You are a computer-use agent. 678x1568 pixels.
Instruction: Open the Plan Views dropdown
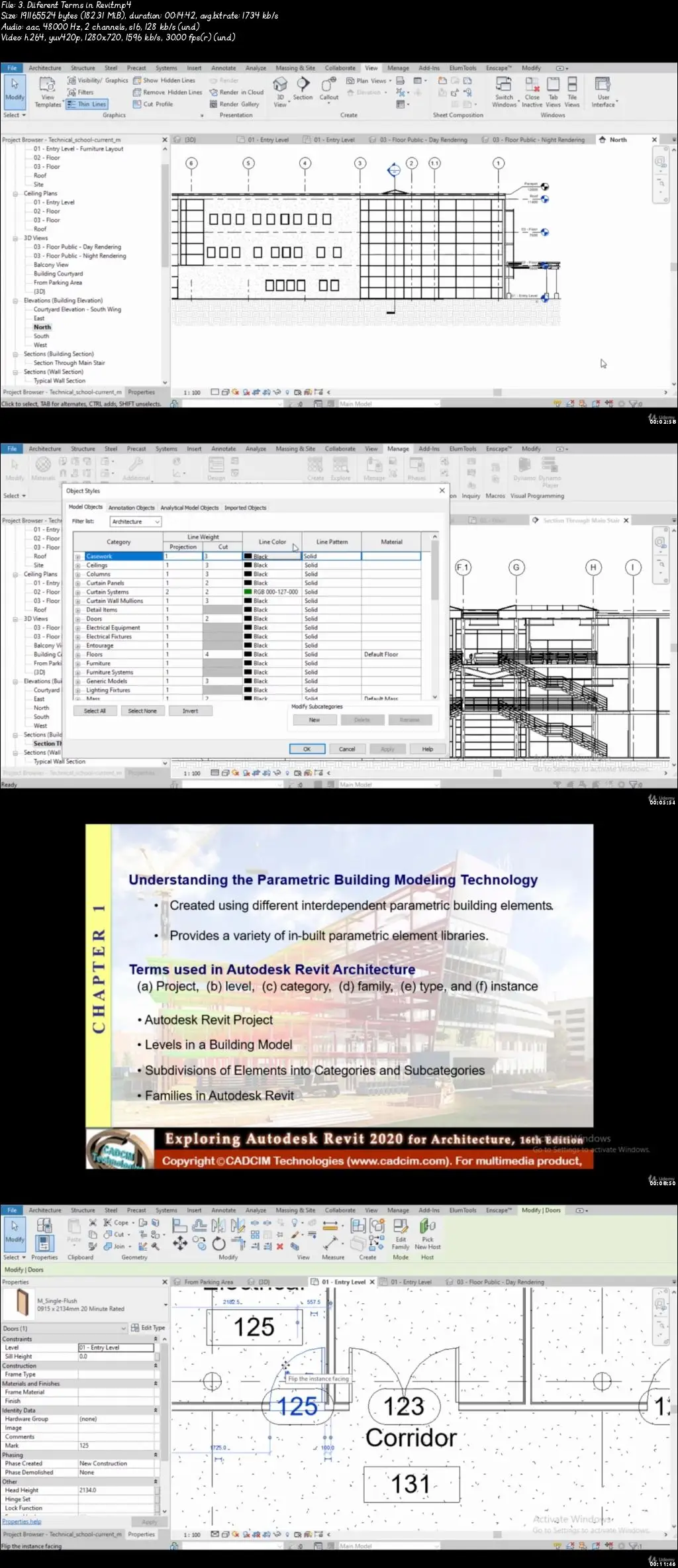click(x=369, y=81)
